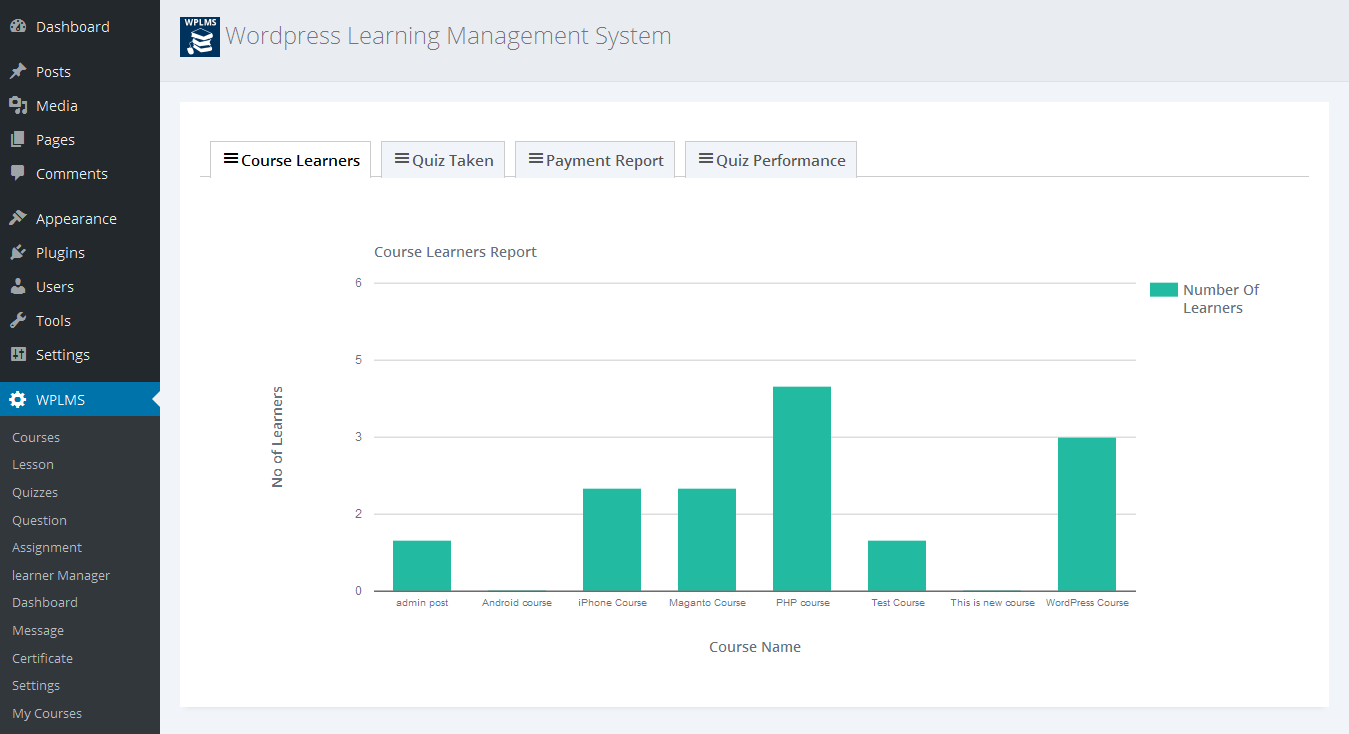Go to the Certificate submenu link
The image size is (1349, 734).
(42, 658)
